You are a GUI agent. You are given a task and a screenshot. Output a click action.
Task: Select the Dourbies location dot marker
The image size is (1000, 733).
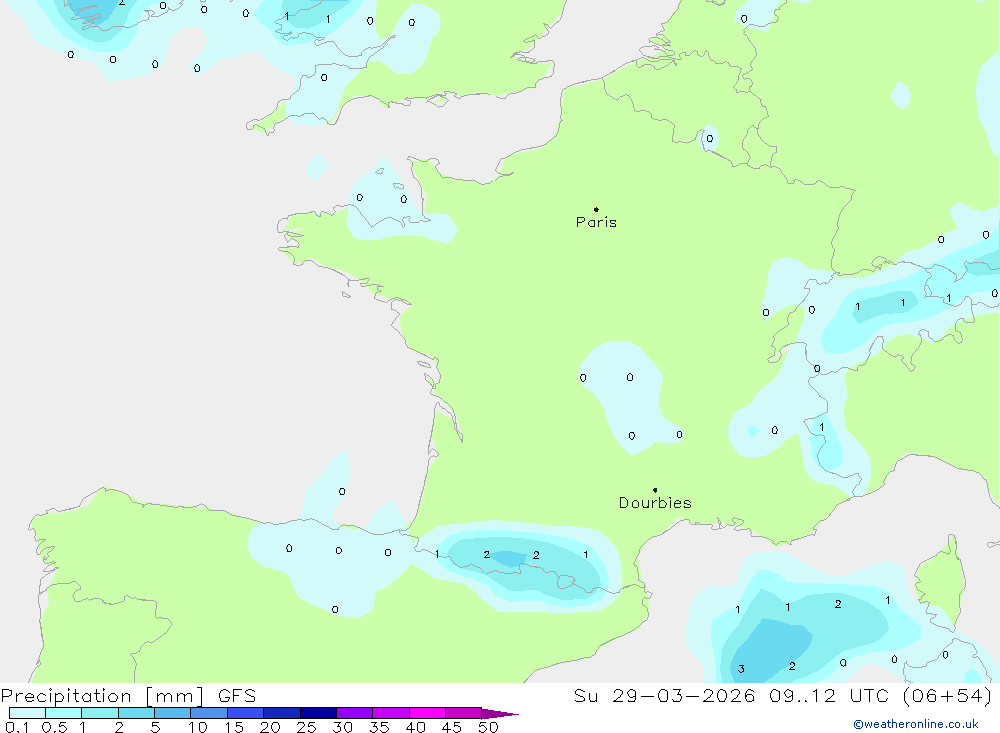[x=655, y=490]
